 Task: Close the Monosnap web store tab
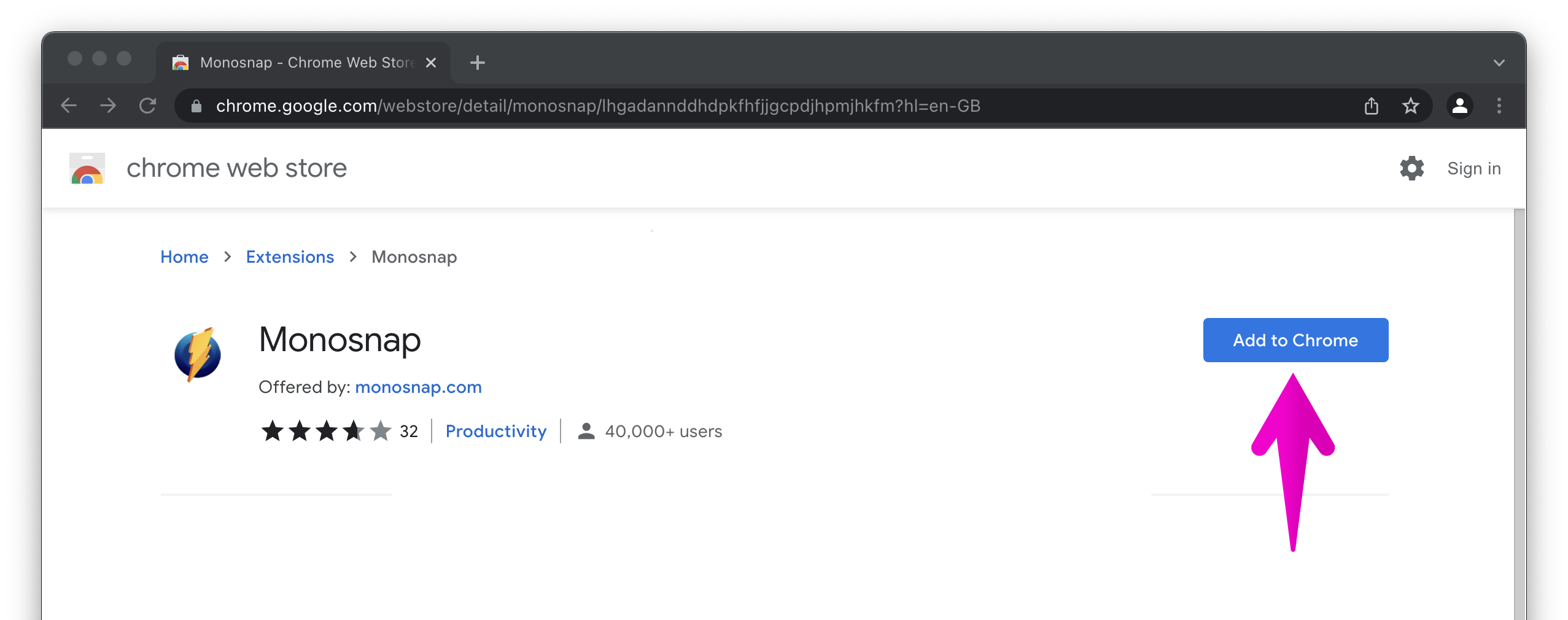point(431,63)
